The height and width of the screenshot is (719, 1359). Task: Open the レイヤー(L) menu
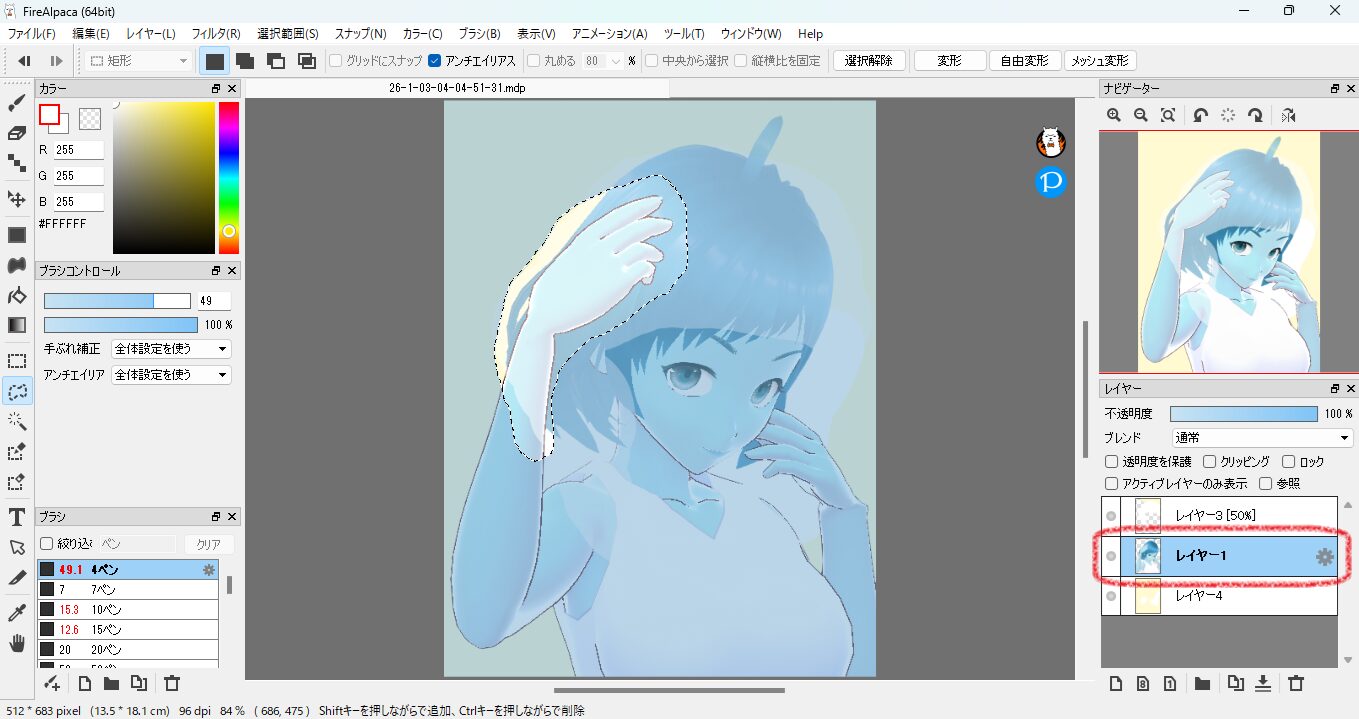click(151, 34)
